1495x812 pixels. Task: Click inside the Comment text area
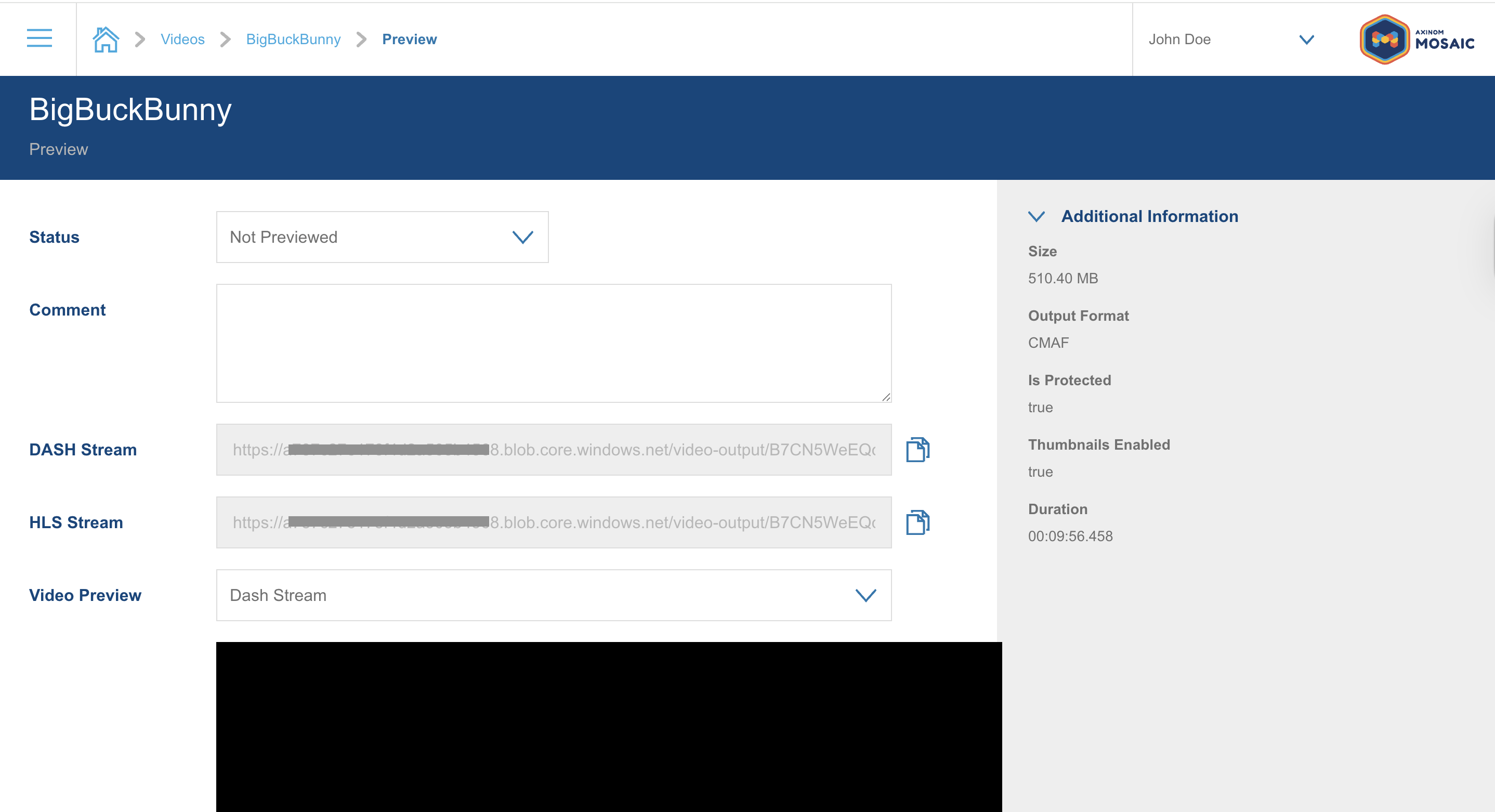coord(553,343)
